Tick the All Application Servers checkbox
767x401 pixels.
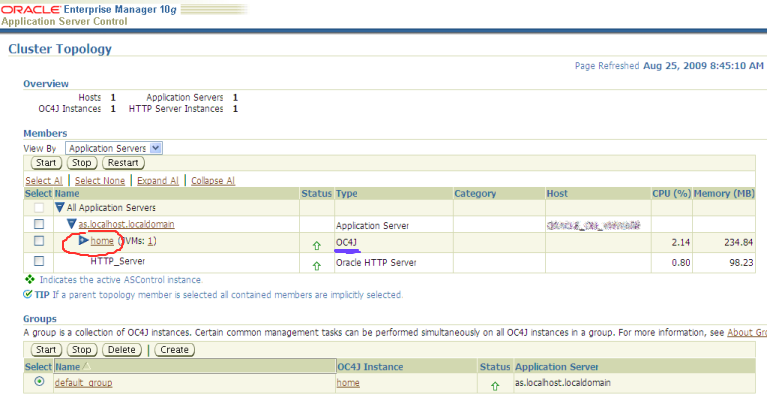(39, 208)
